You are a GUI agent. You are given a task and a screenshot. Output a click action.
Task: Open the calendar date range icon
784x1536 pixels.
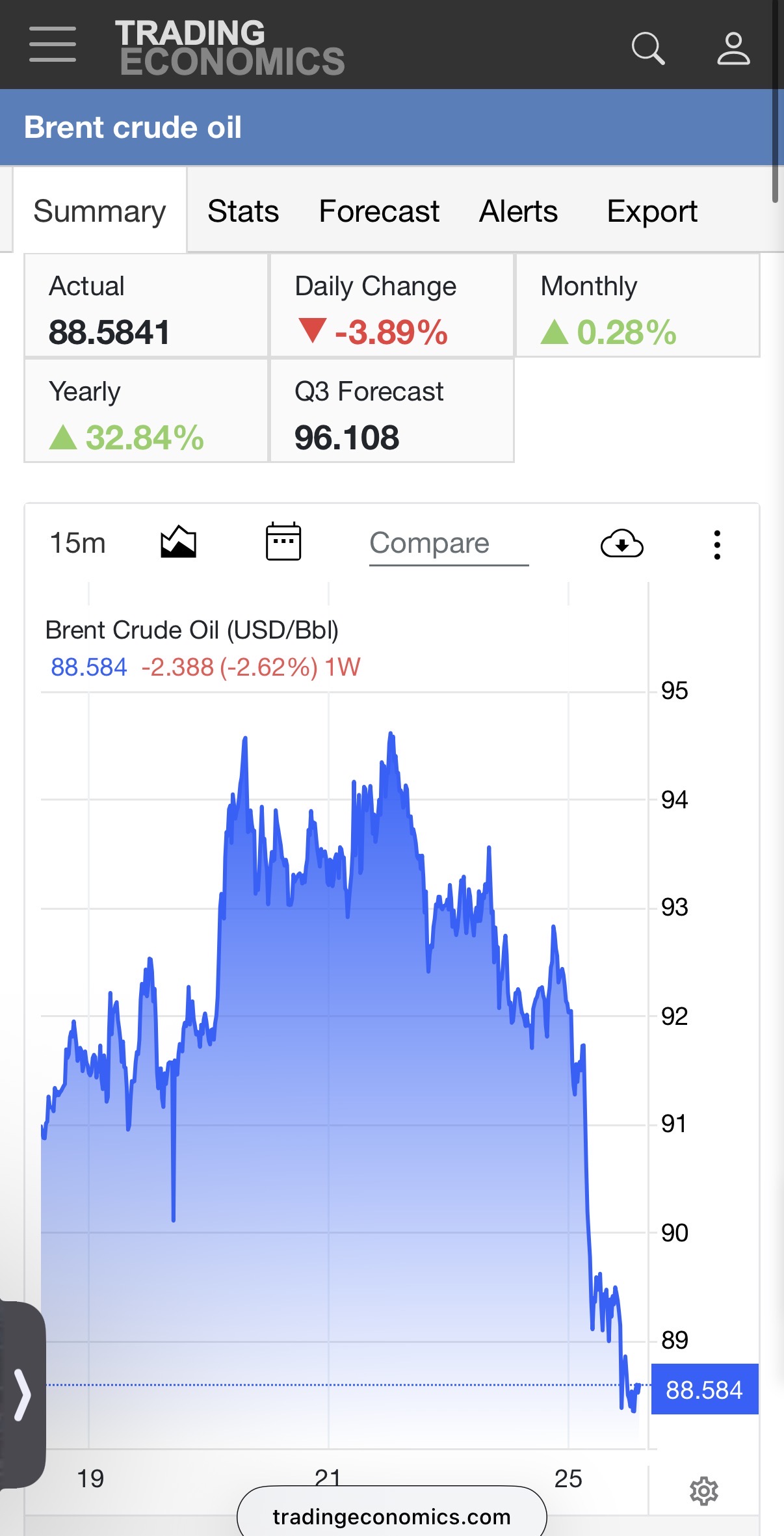coord(283,541)
